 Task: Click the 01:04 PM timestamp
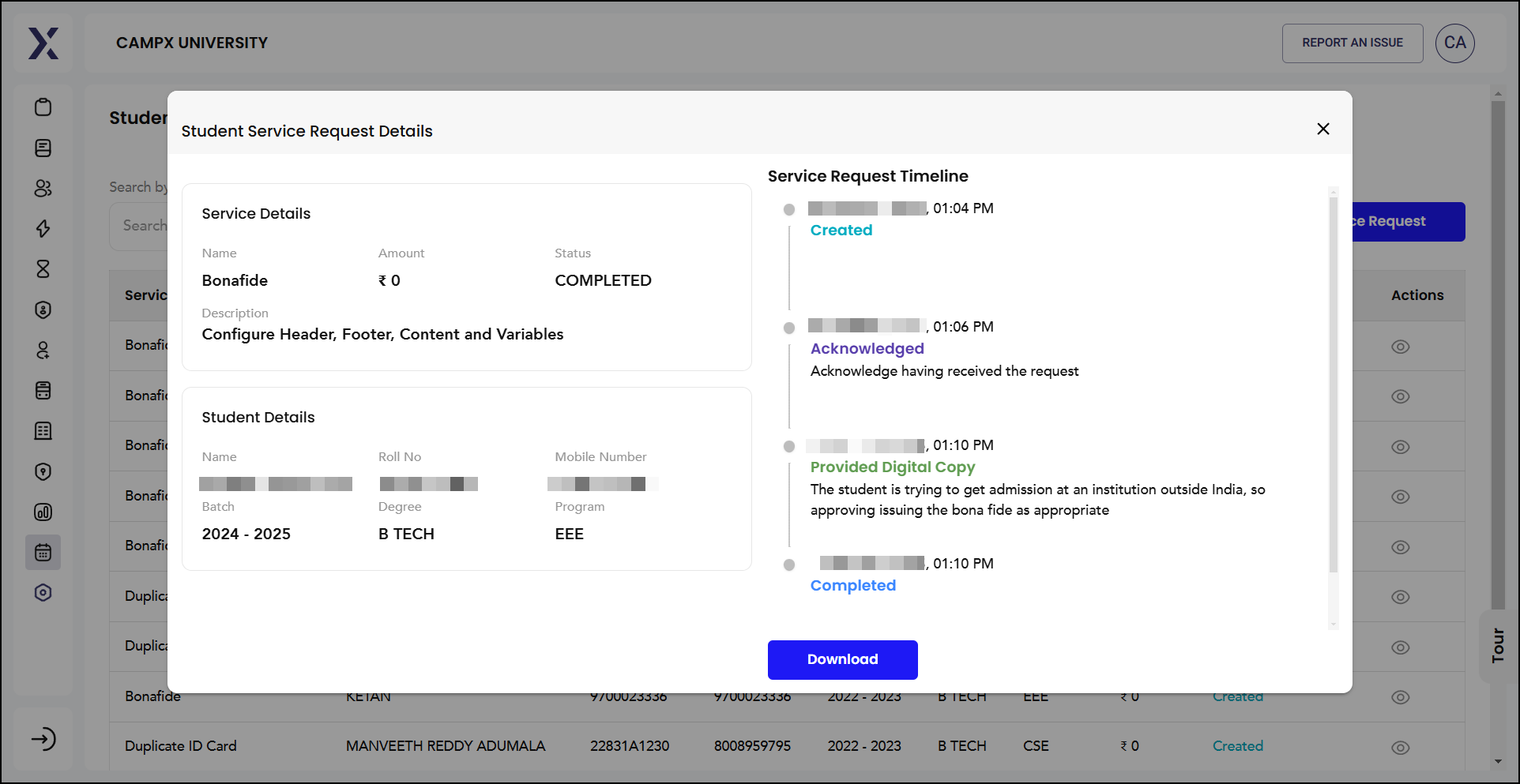(963, 208)
